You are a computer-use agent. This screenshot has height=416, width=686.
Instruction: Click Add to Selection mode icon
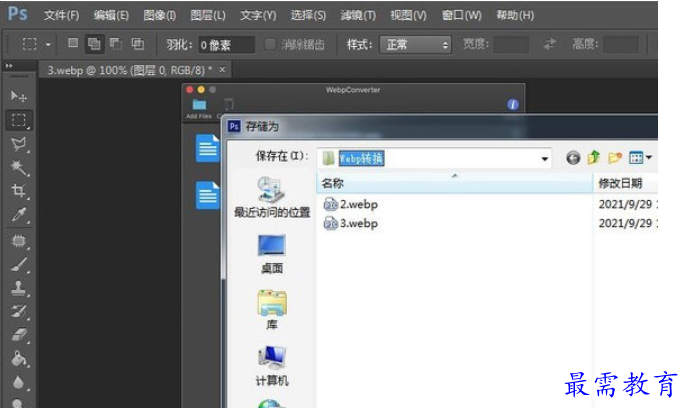coord(94,44)
